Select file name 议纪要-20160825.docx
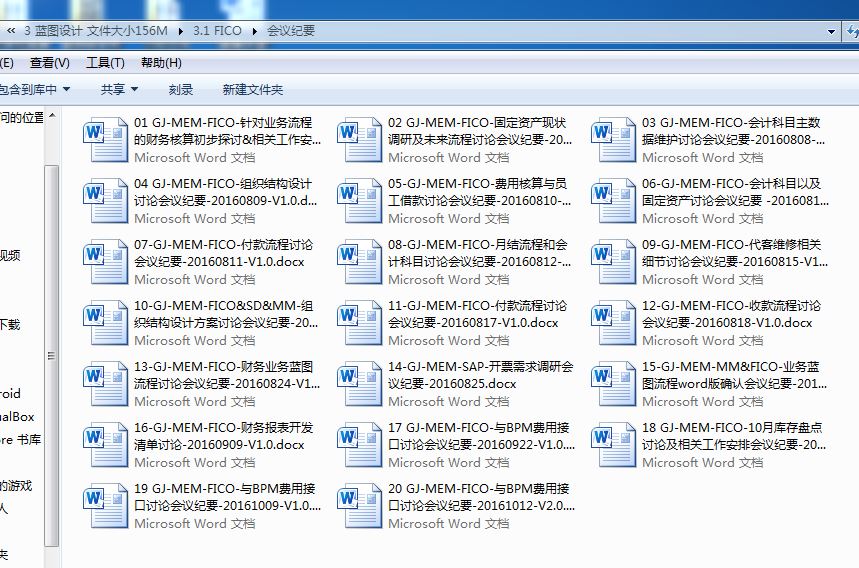The height and width of the screenshot is (568, 859). point(452,383)
